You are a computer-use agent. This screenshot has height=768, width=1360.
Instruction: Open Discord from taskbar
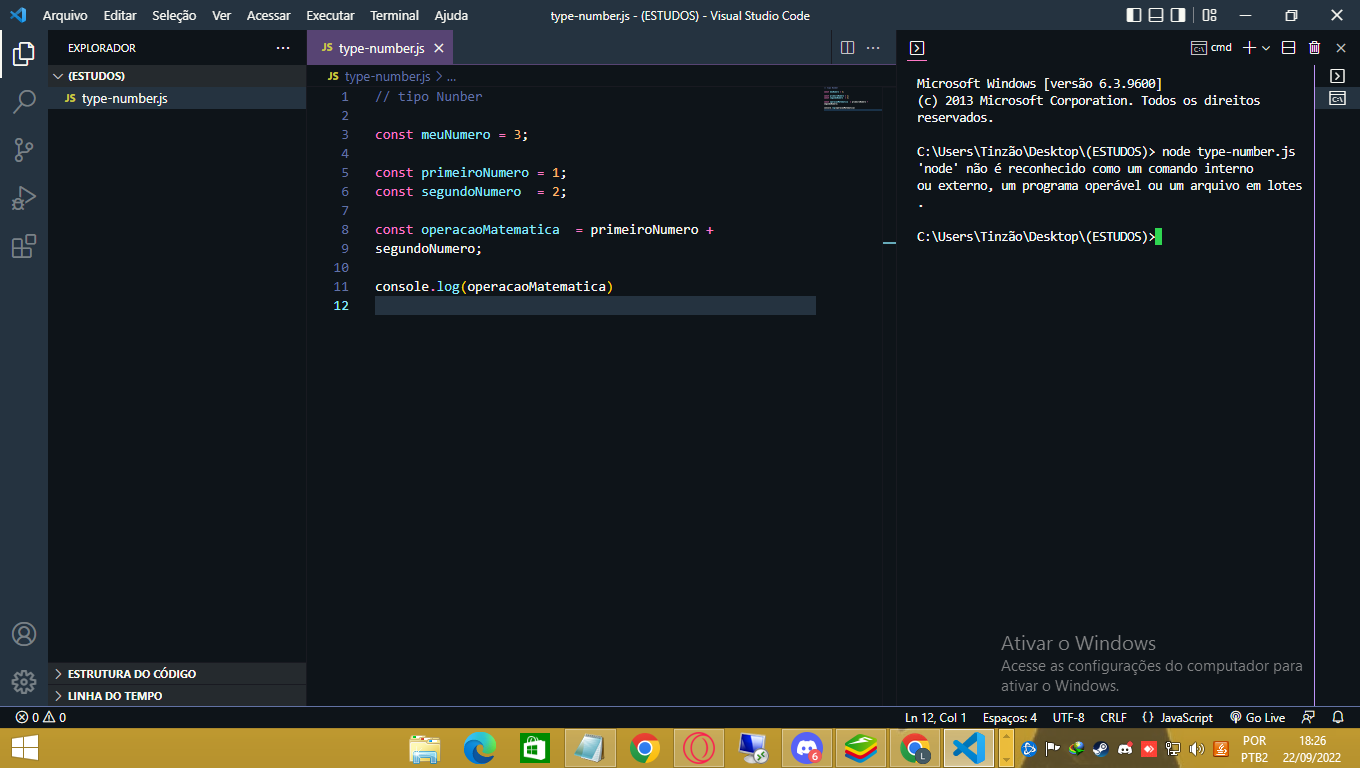point(806,748)
